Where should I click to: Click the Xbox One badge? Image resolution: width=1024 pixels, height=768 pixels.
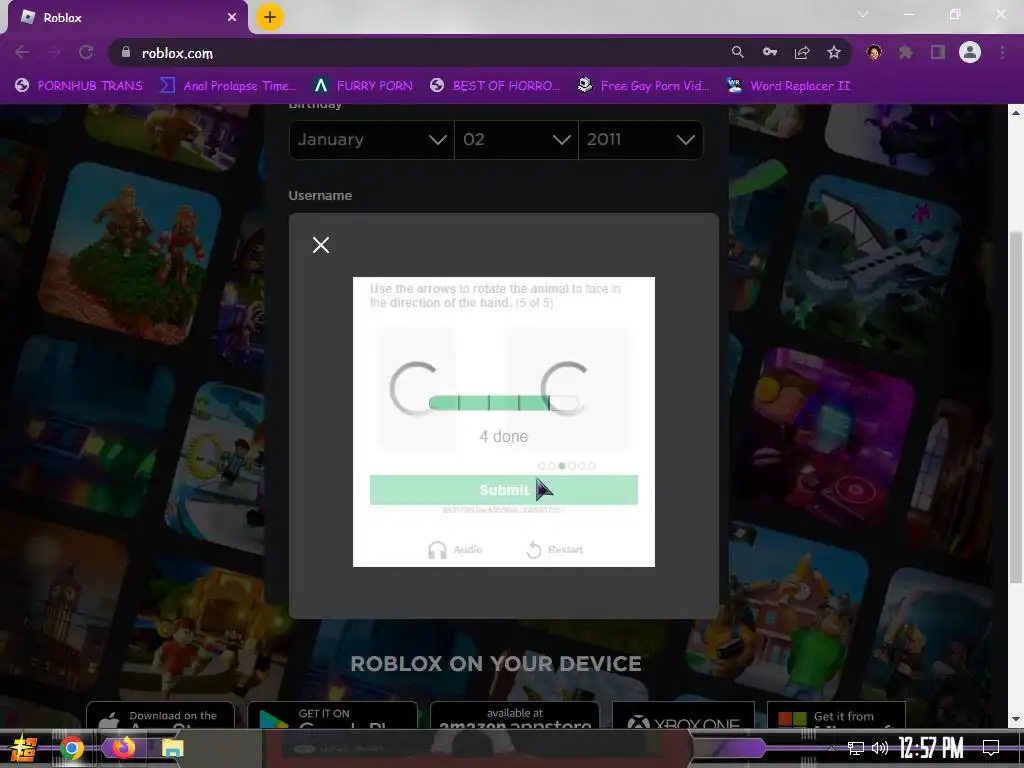click(x=683, y=715)
